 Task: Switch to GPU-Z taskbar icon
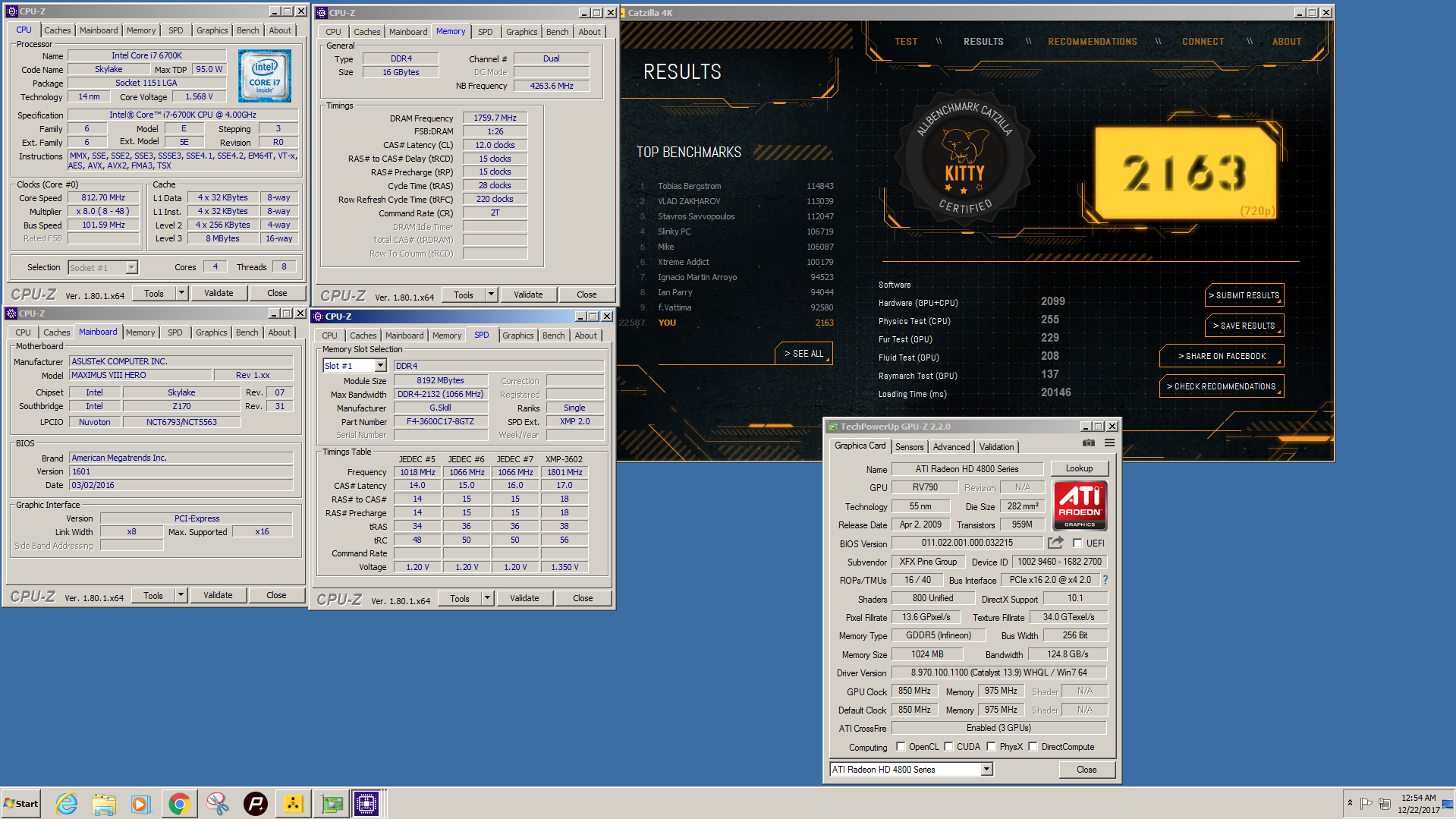pos(332,804)
